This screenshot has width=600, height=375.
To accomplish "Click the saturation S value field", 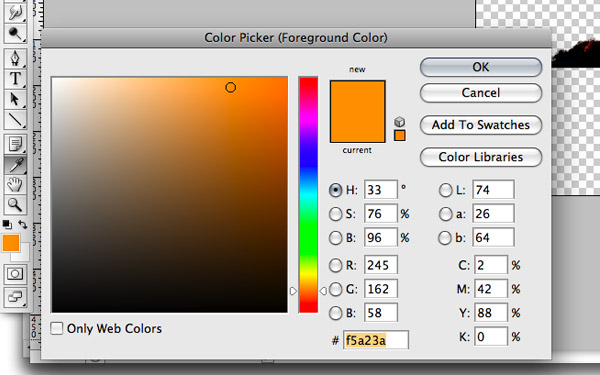I will 381,214.
